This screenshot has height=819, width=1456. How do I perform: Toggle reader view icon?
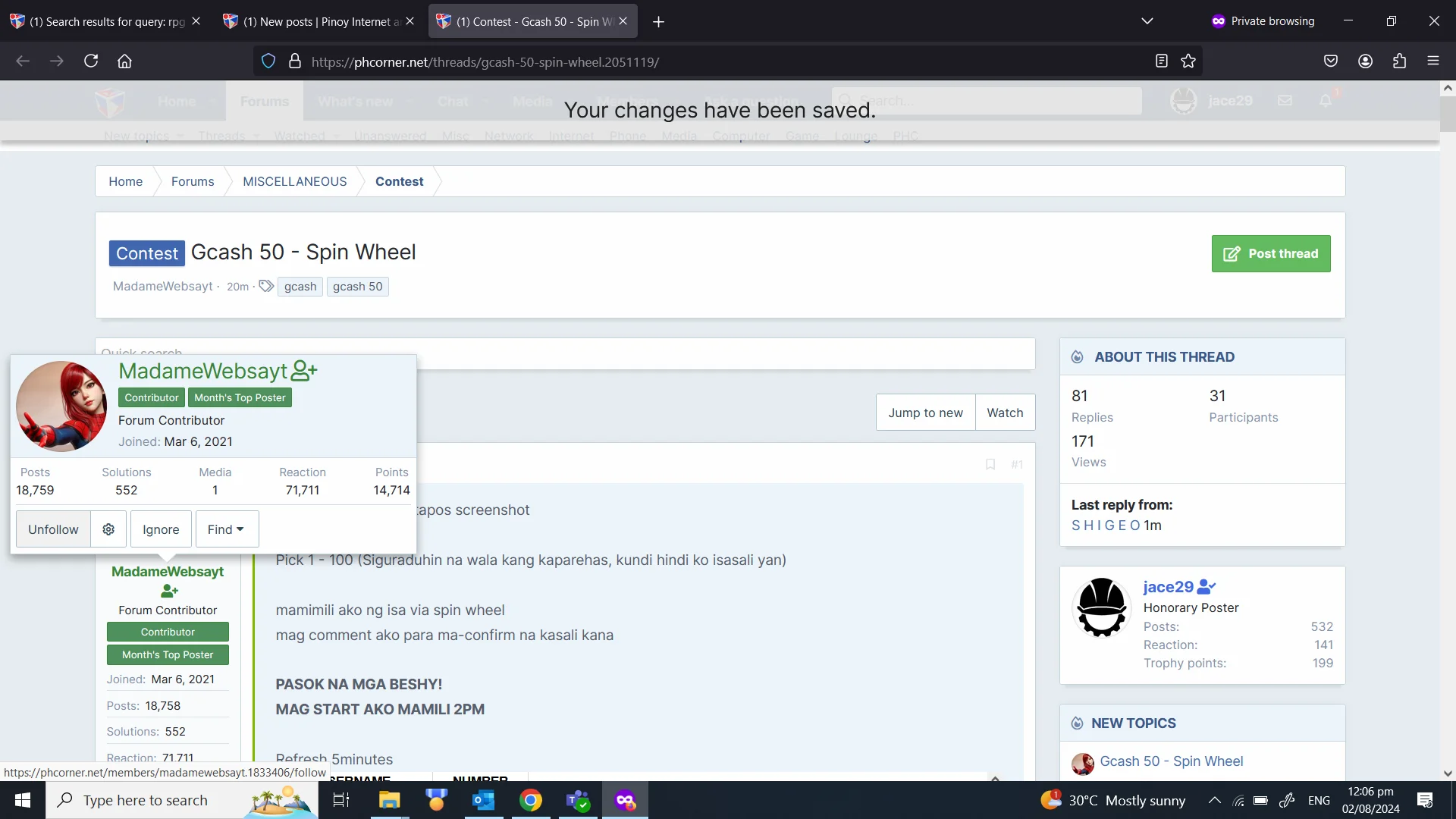(x=1161, y=61)
